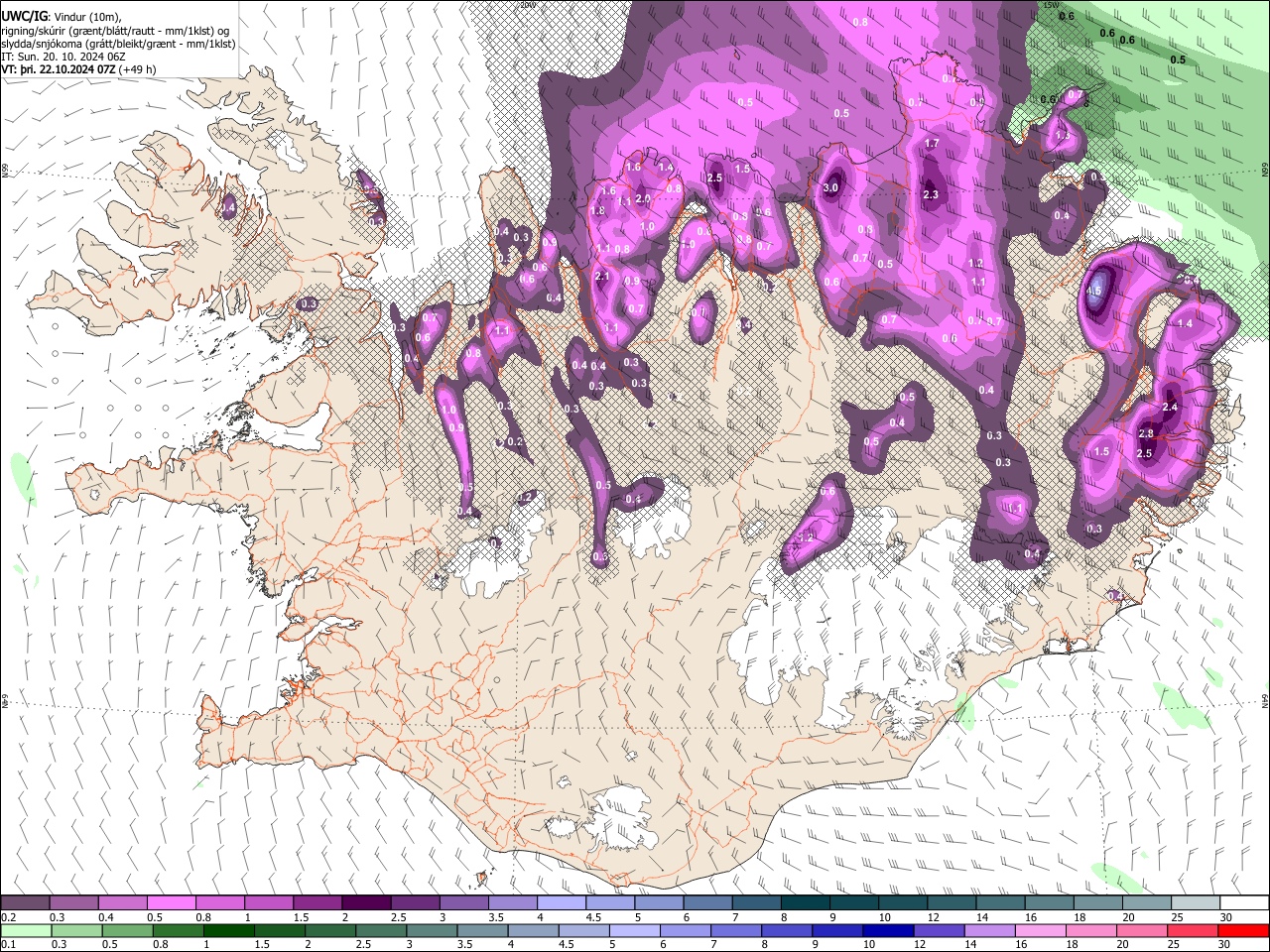
Task: Pick the darkest green swatch between 1 and 1.5, bottom row
Action: [229, 931]
